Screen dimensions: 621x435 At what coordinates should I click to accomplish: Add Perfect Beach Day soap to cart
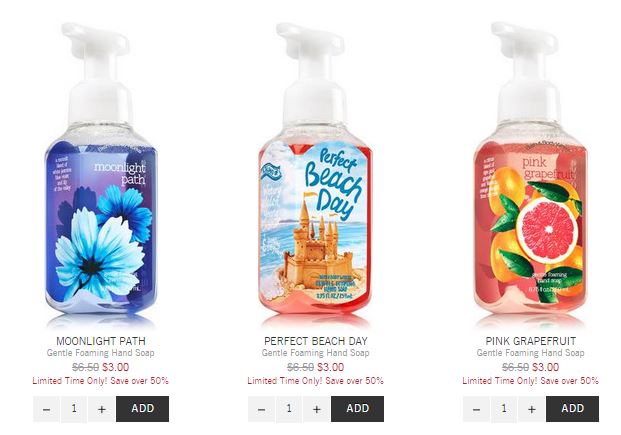(x=358, y=409)
